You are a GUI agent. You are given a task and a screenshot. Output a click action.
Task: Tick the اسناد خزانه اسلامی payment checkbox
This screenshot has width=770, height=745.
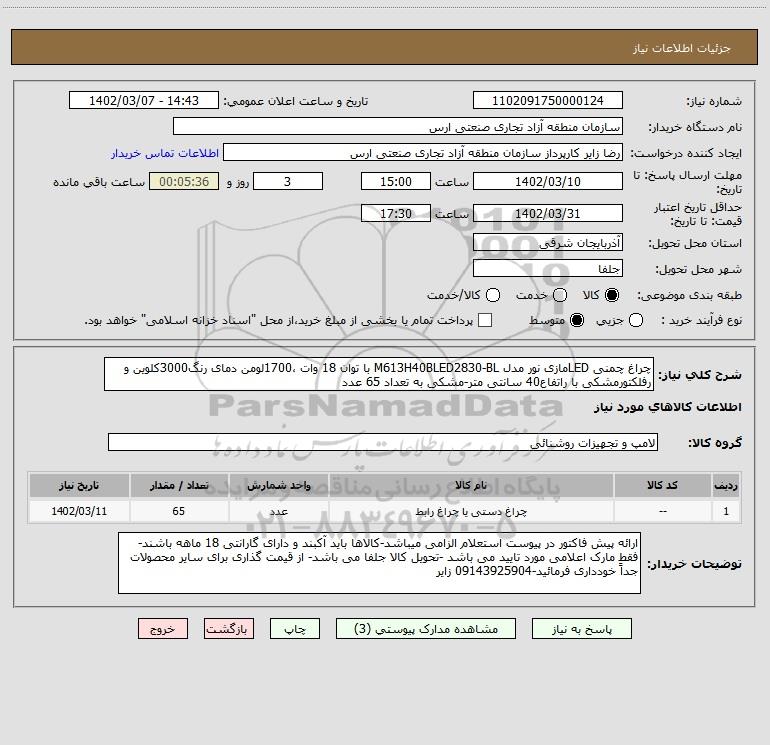pyautogui.click(x=485, y=320)
